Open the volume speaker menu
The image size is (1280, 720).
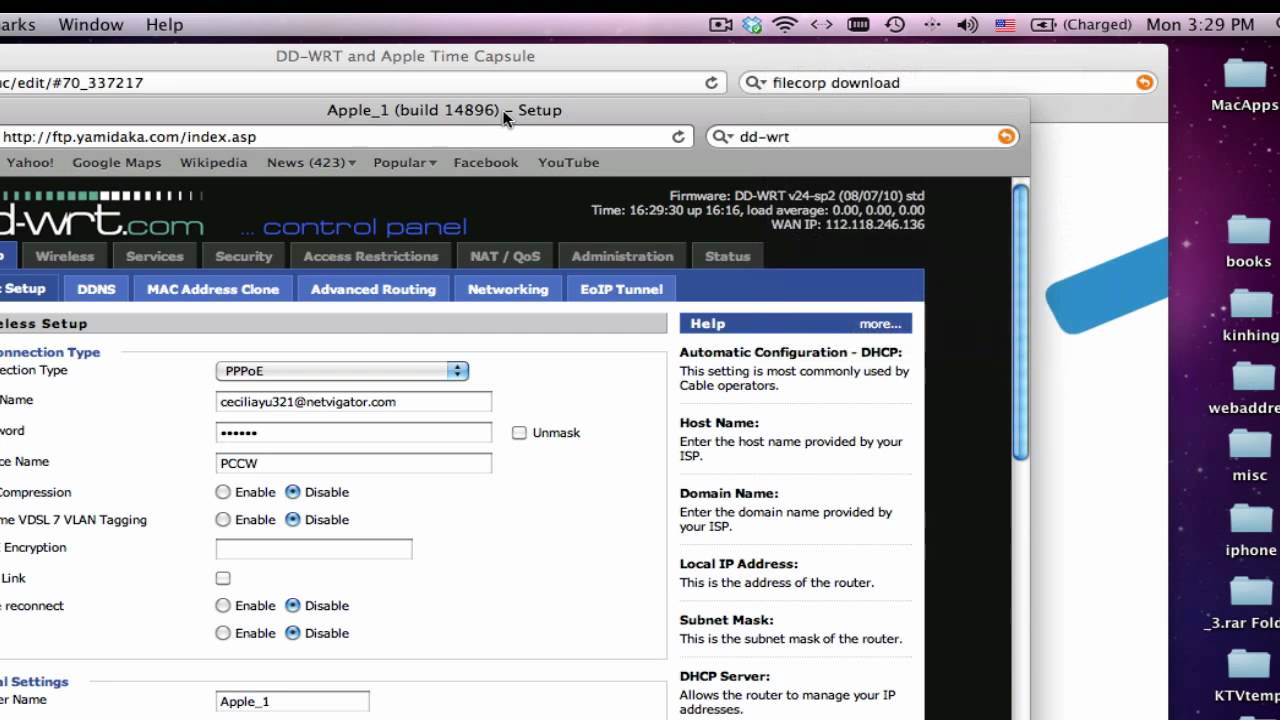point(967,25)
